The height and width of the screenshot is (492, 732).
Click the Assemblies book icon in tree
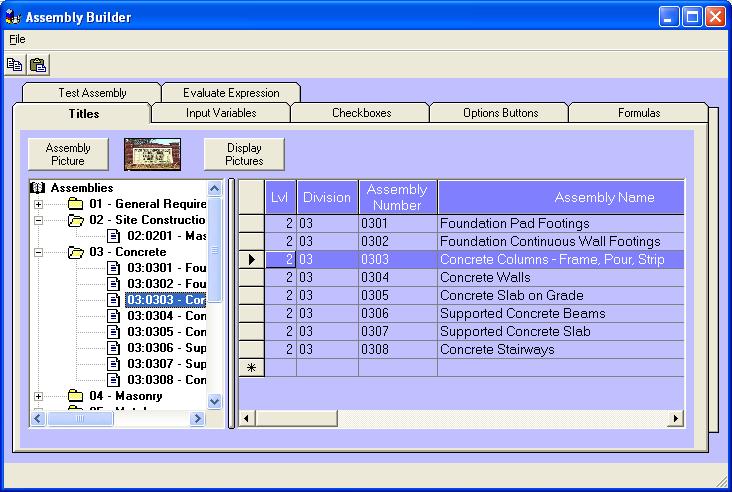(x=39, y=188)
